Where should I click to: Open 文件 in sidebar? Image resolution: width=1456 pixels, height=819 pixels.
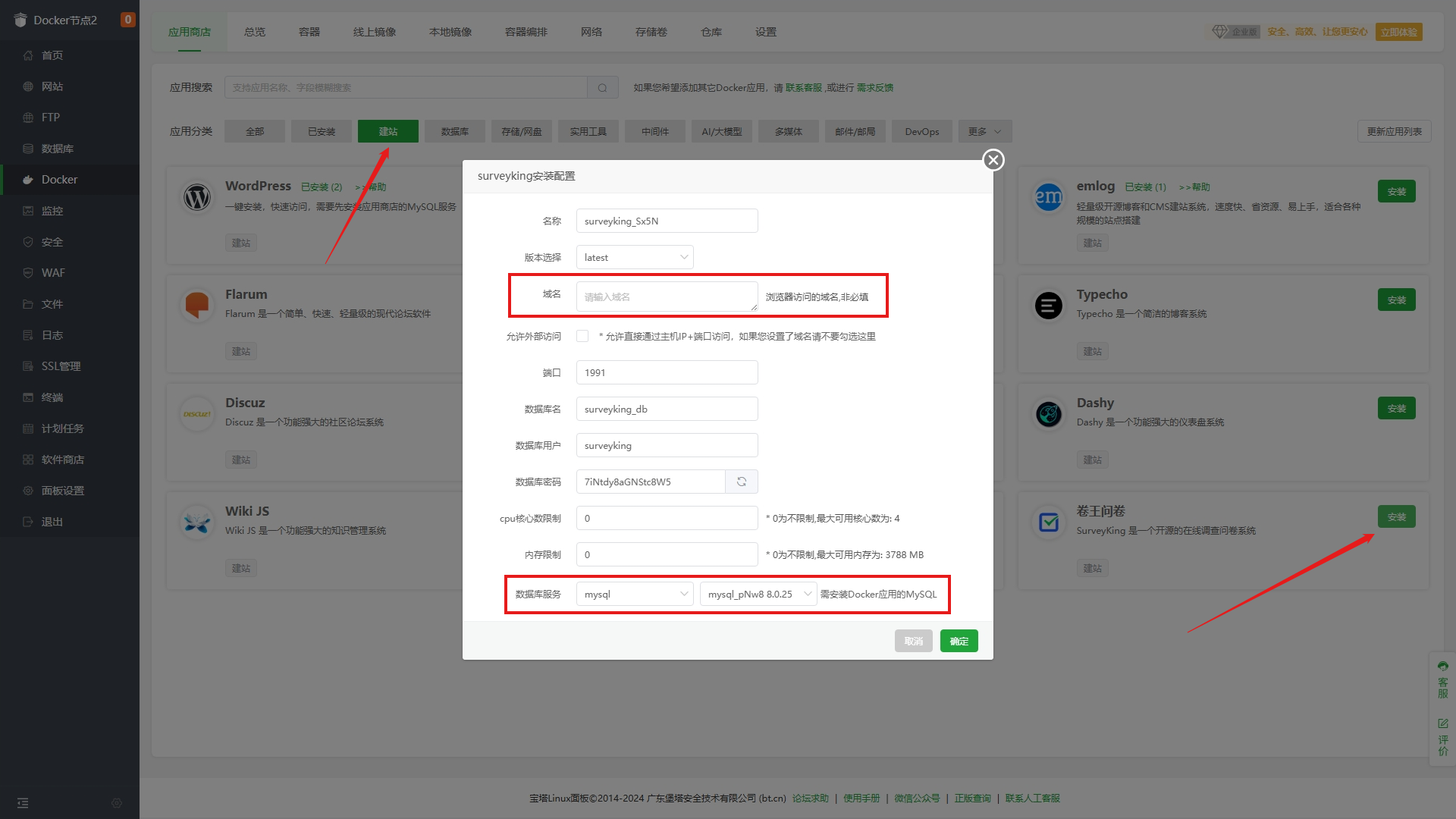point(70,304)
